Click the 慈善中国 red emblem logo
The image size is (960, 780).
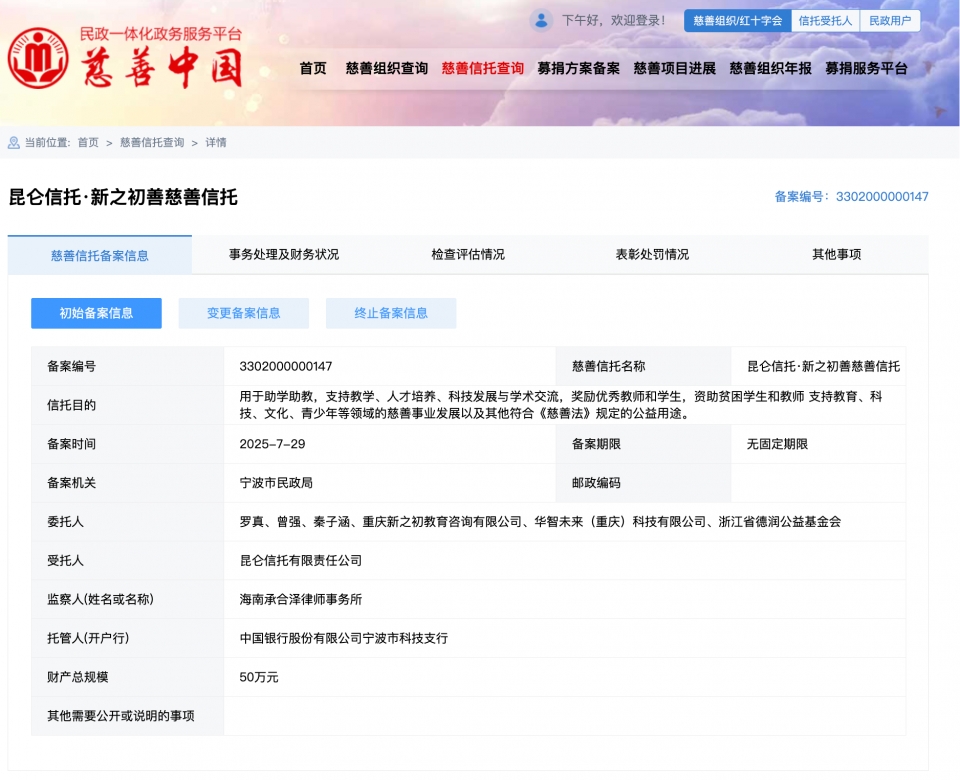pos(37,58)
